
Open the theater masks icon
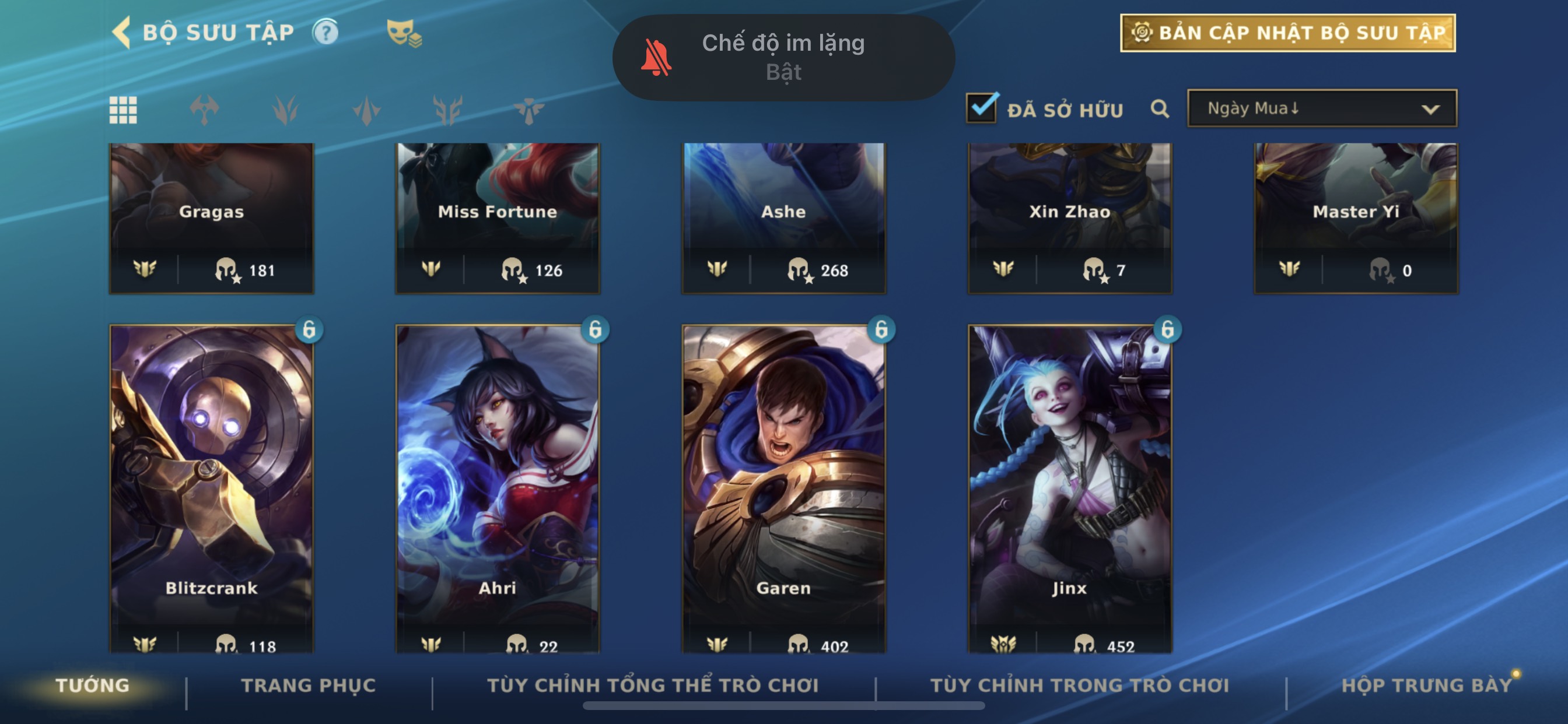[x=404, y=33]
